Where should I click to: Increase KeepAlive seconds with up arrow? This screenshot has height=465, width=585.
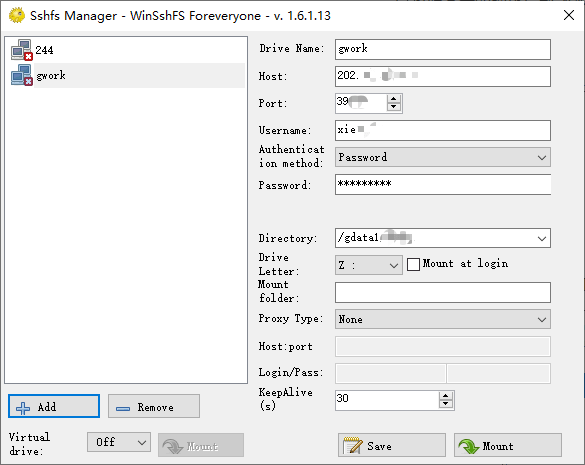(446, 396)
